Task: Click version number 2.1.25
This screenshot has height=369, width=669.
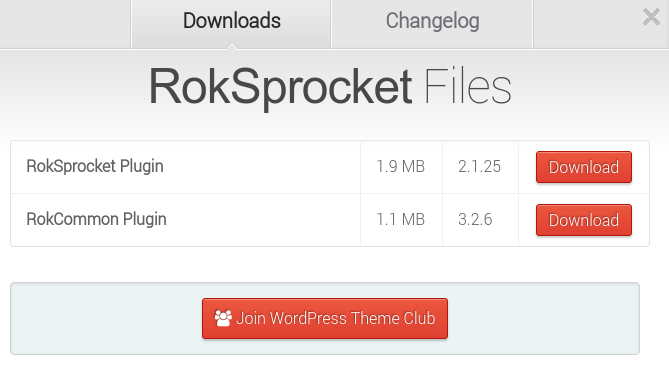Action: click(x=480, y=167)
